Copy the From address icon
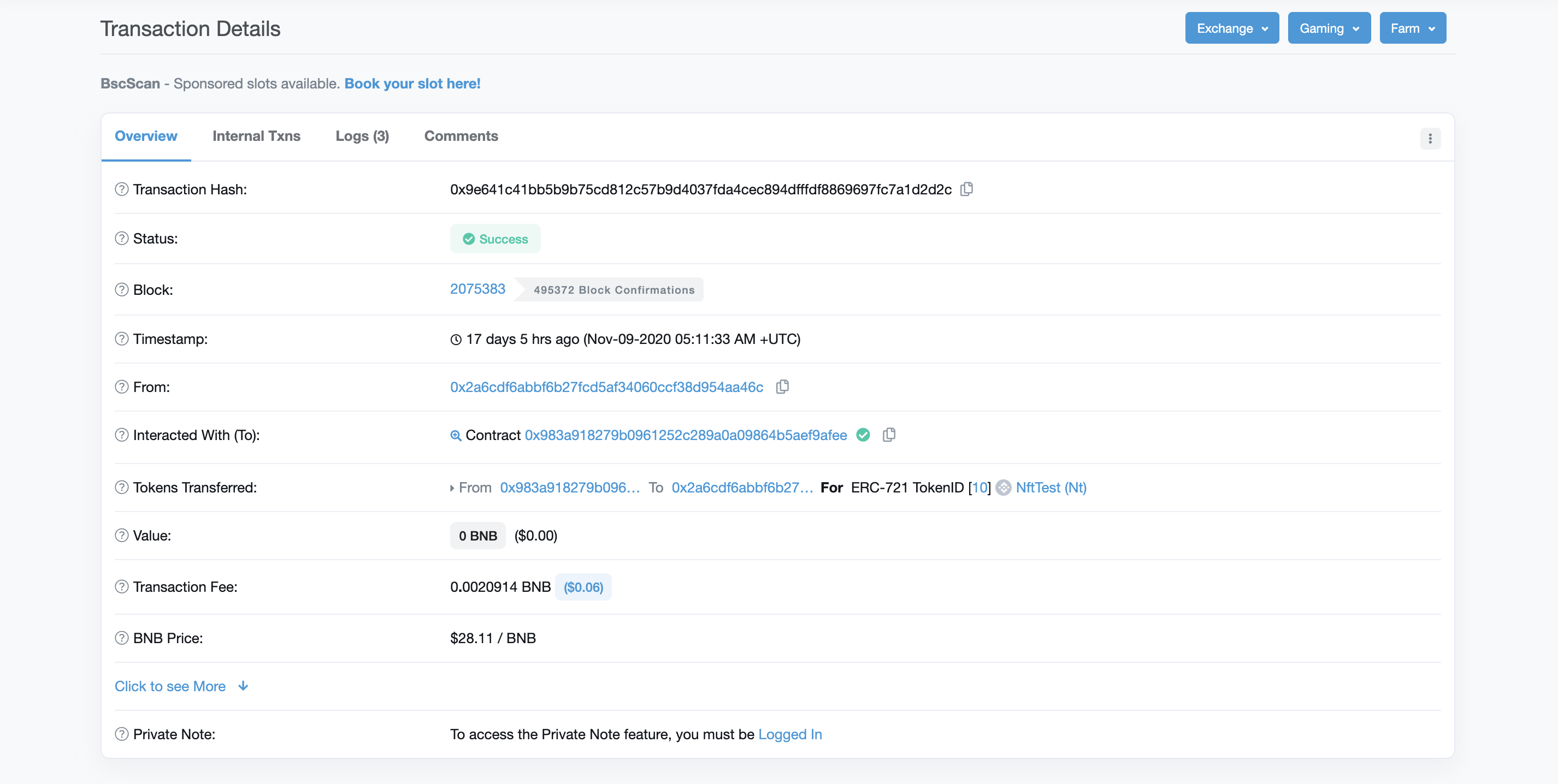The image size is (1558, 784). click(782, 387)
